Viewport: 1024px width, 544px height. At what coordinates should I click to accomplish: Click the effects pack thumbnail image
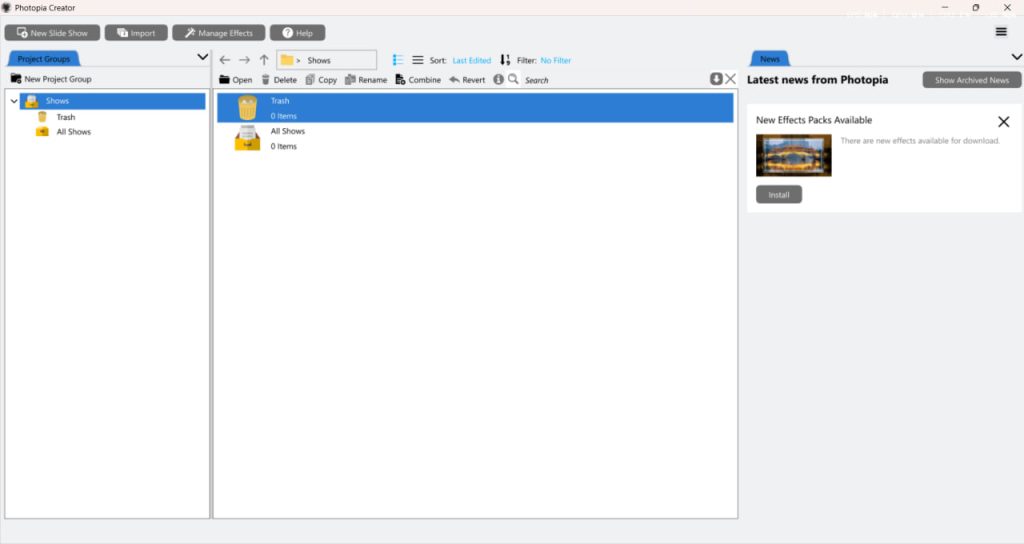tap(793, 155)
